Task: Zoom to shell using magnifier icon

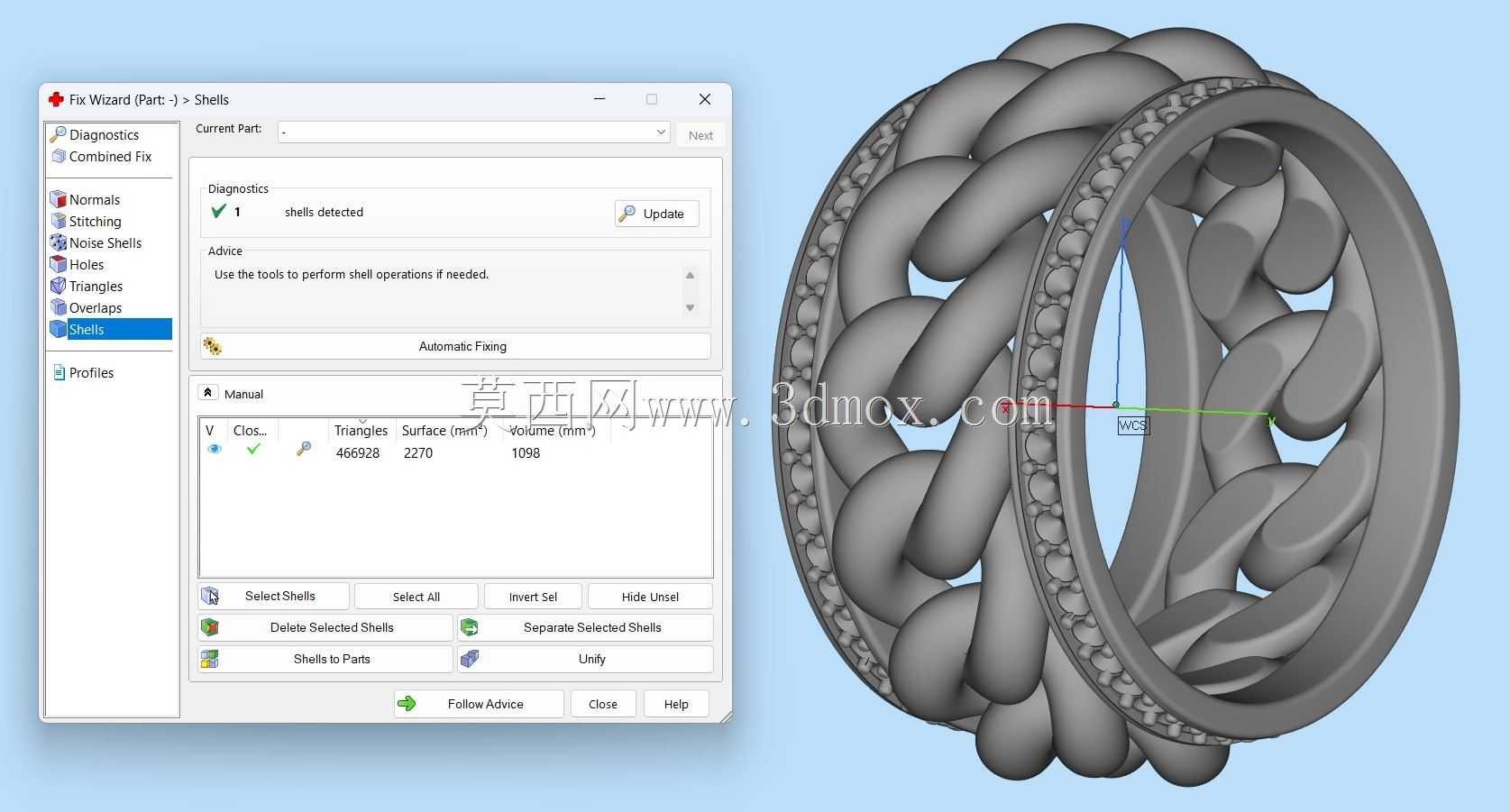Action: 304,449
